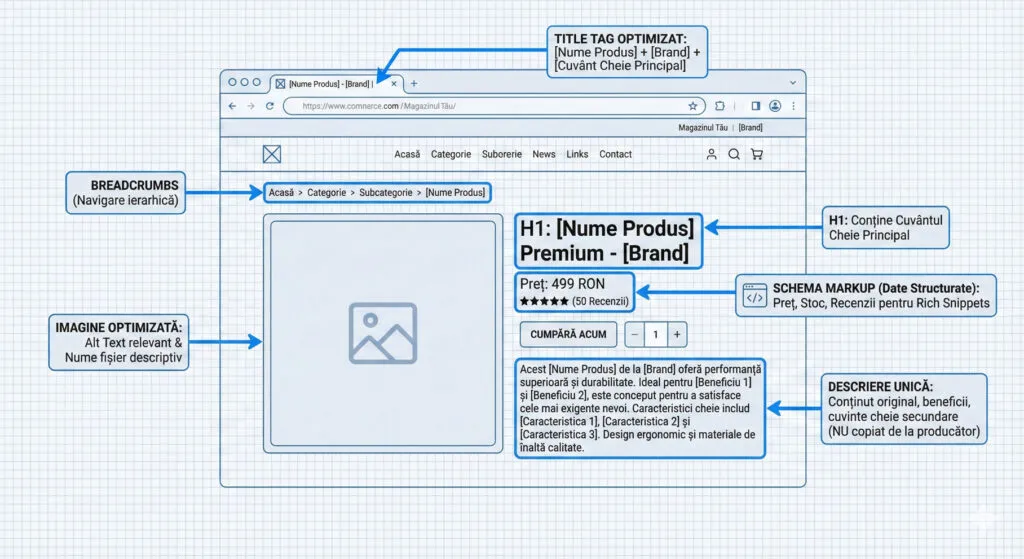Decrease quantity with the minus stepper
The height and width of the screenshot is (559, 1024).
[637, 334]
